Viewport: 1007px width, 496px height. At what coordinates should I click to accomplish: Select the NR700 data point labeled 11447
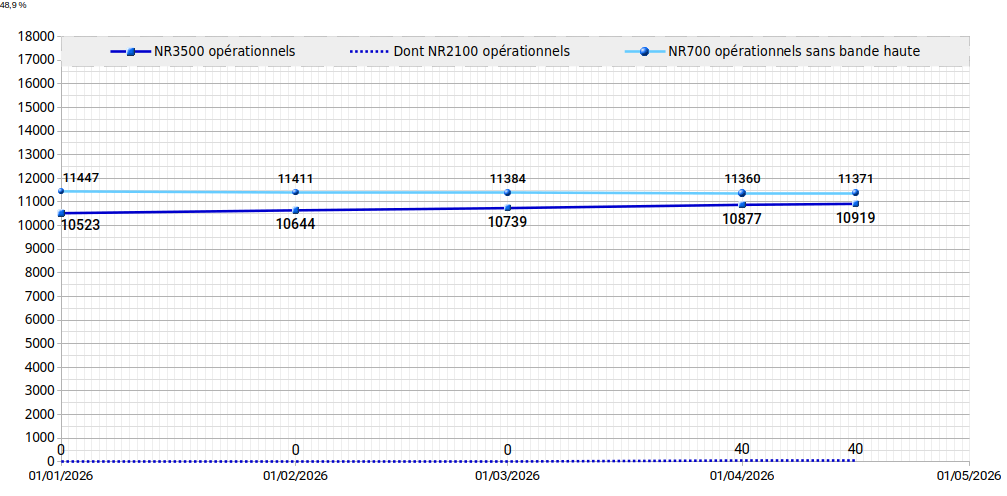pos(61,191)
